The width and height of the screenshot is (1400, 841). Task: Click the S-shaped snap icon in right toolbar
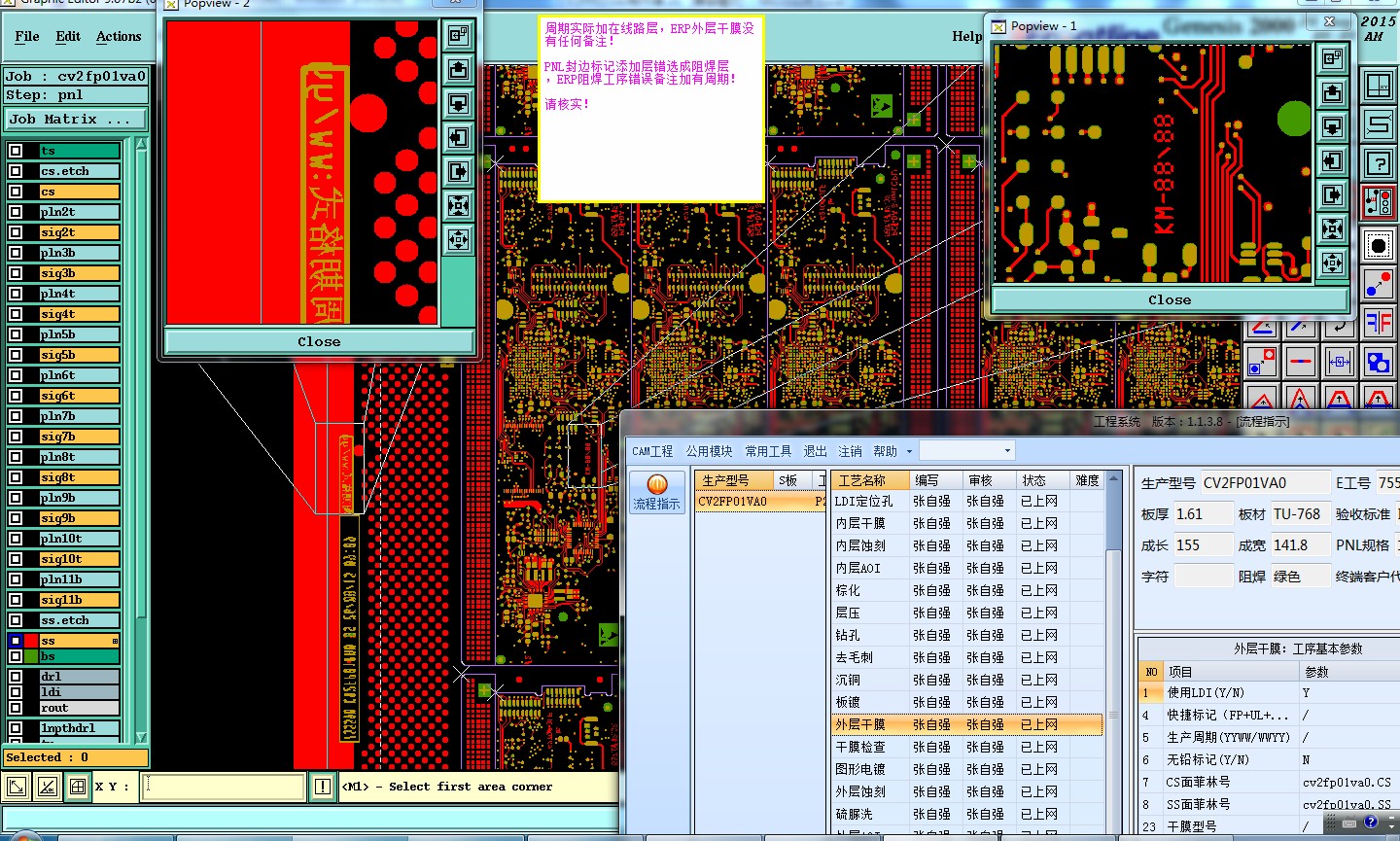click(x=1379, y=124)
